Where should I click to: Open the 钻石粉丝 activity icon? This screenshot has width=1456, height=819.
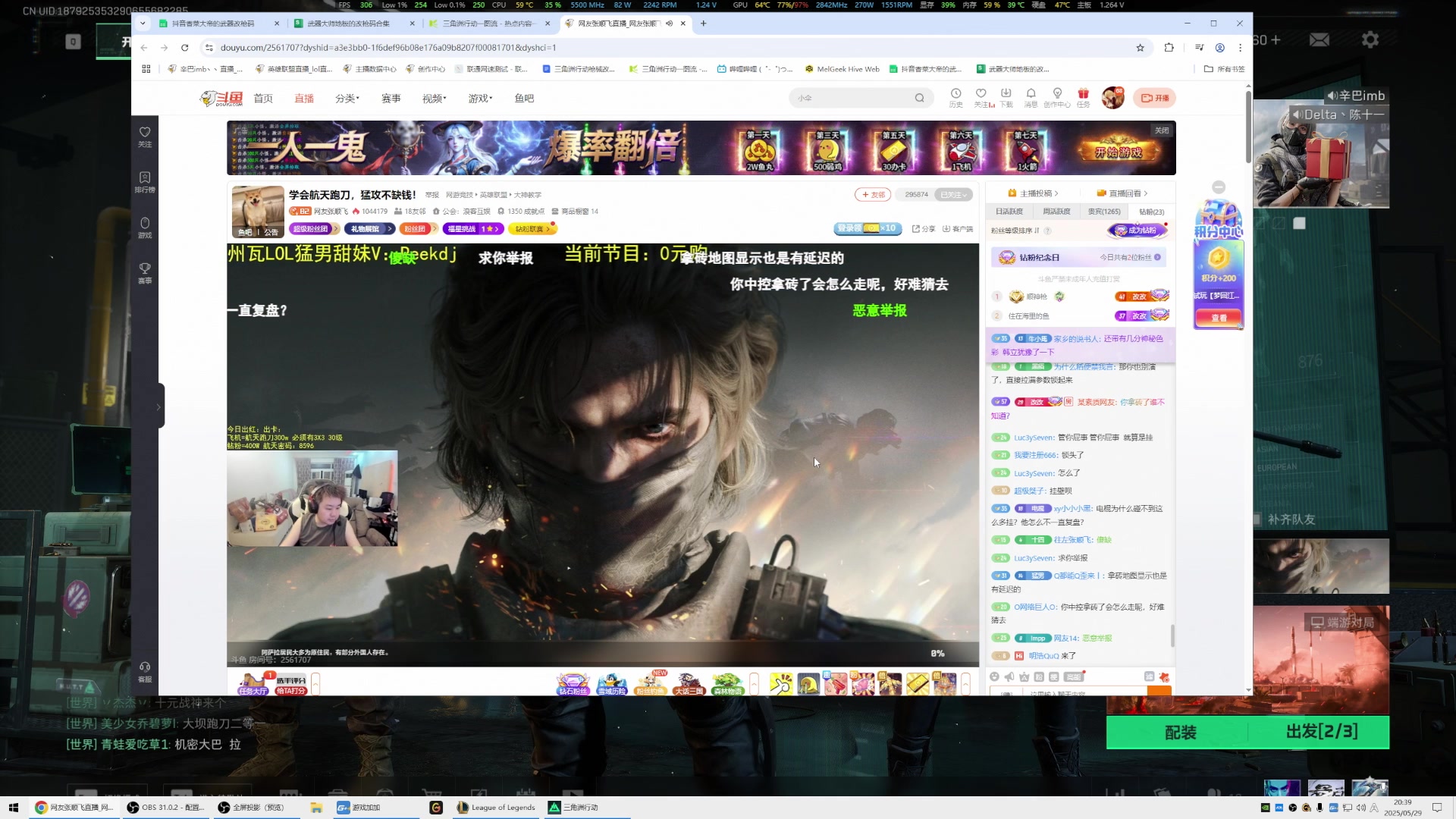click(573, 683)
